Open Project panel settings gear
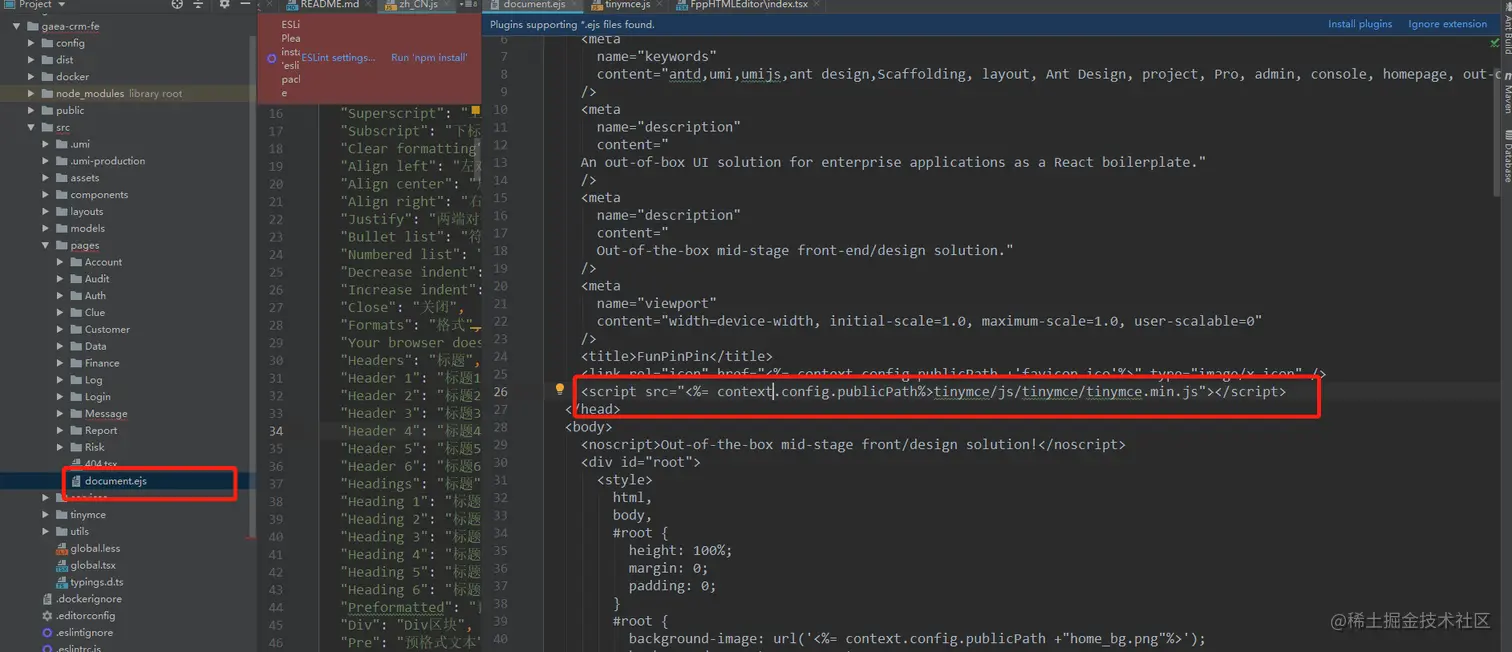Viewport: 1512px width, 652px height. [224, 5]
